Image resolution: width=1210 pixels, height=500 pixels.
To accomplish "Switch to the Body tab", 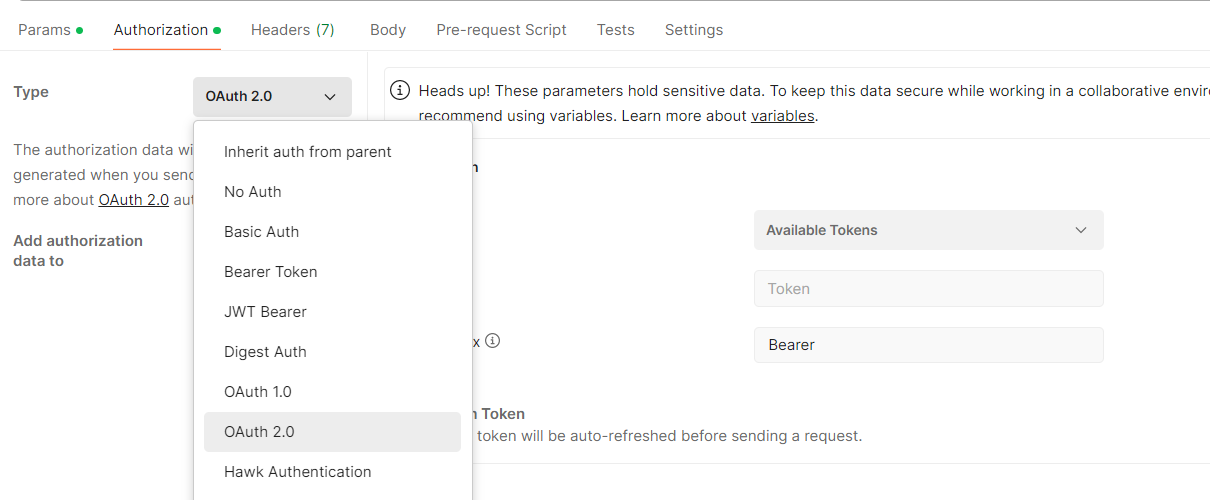I will pos(387,30).
